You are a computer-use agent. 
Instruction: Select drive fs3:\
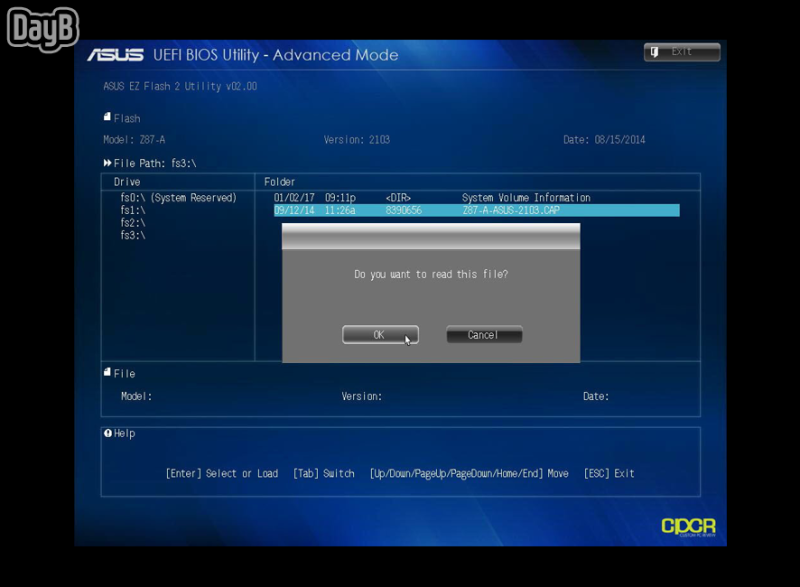click(x=133, y=235)
